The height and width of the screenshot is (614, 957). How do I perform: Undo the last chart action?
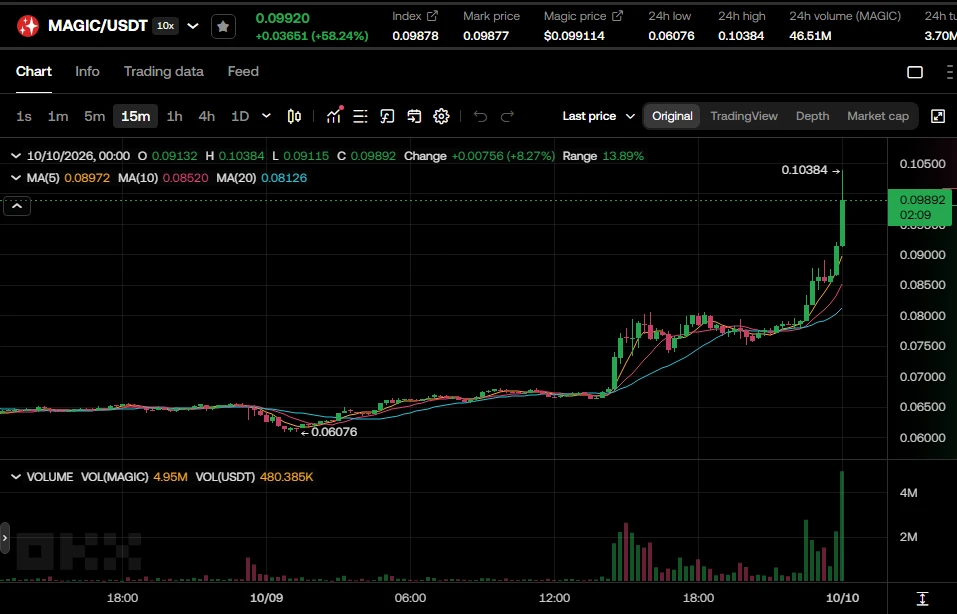click(x=480, y=116)
